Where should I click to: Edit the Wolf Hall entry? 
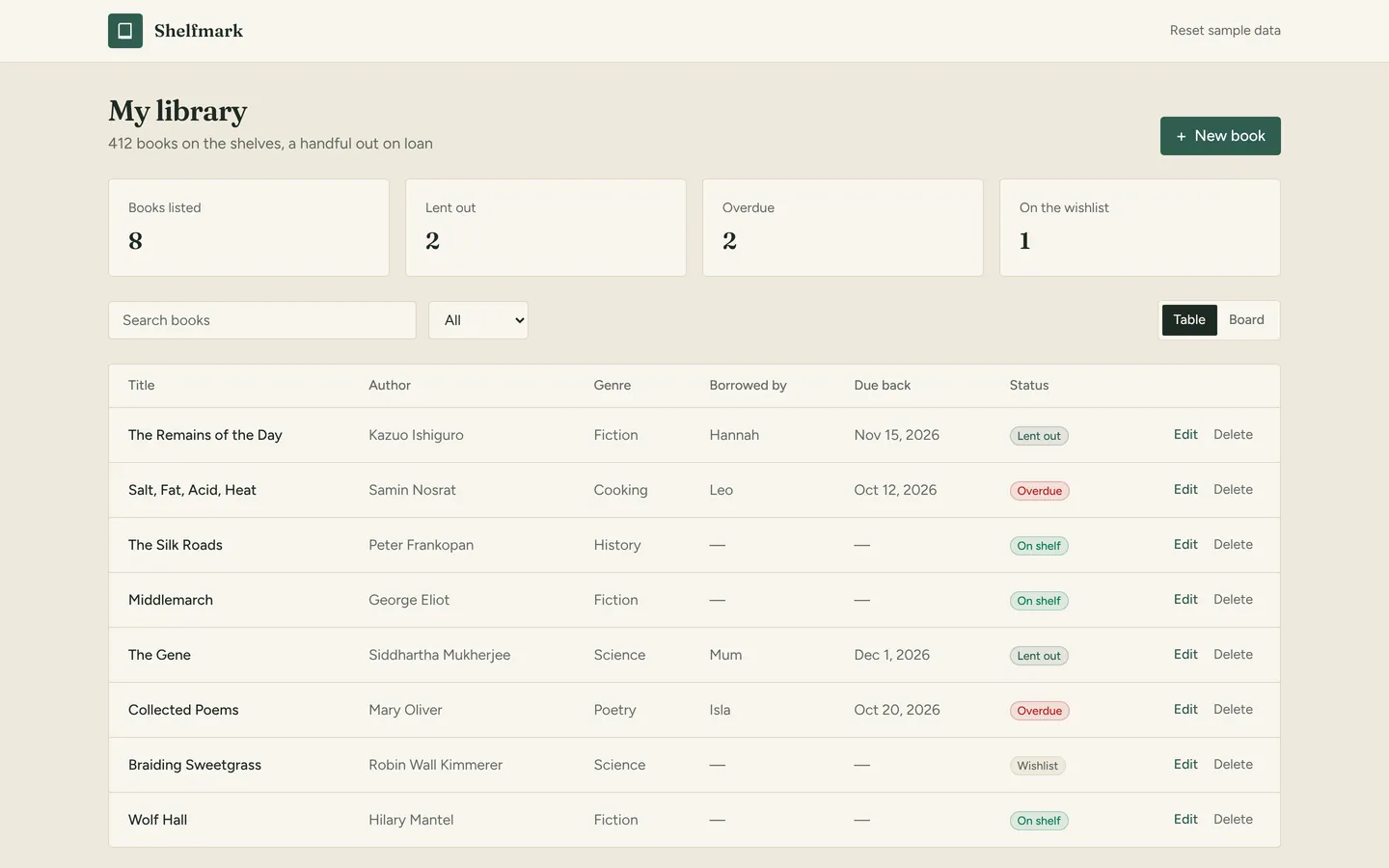[x=1185, y=820]
